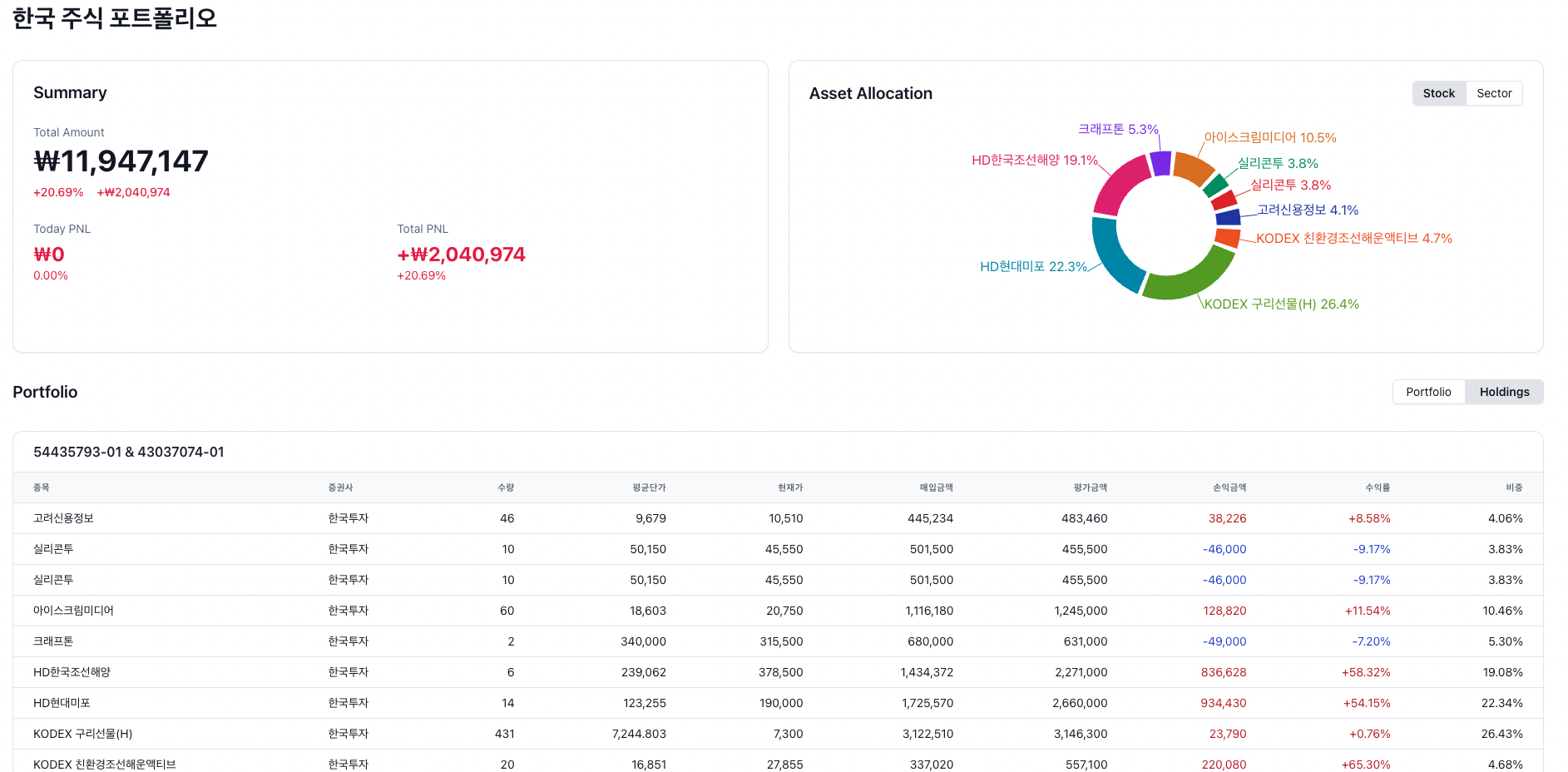Click the +54.15% return value
This screenshot has width=1568, height=772.
click(1367, 703)
